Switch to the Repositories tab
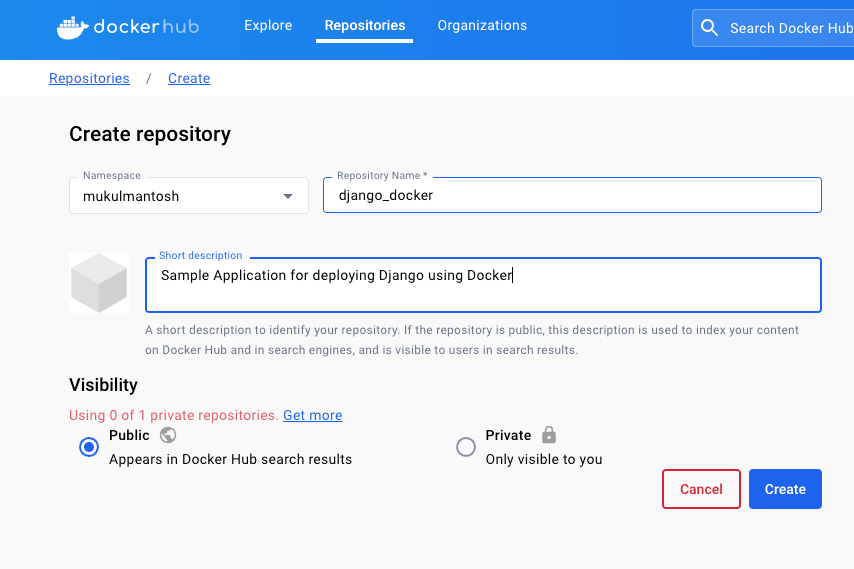Viewport: 854px width, 569px height. [365, 26]
